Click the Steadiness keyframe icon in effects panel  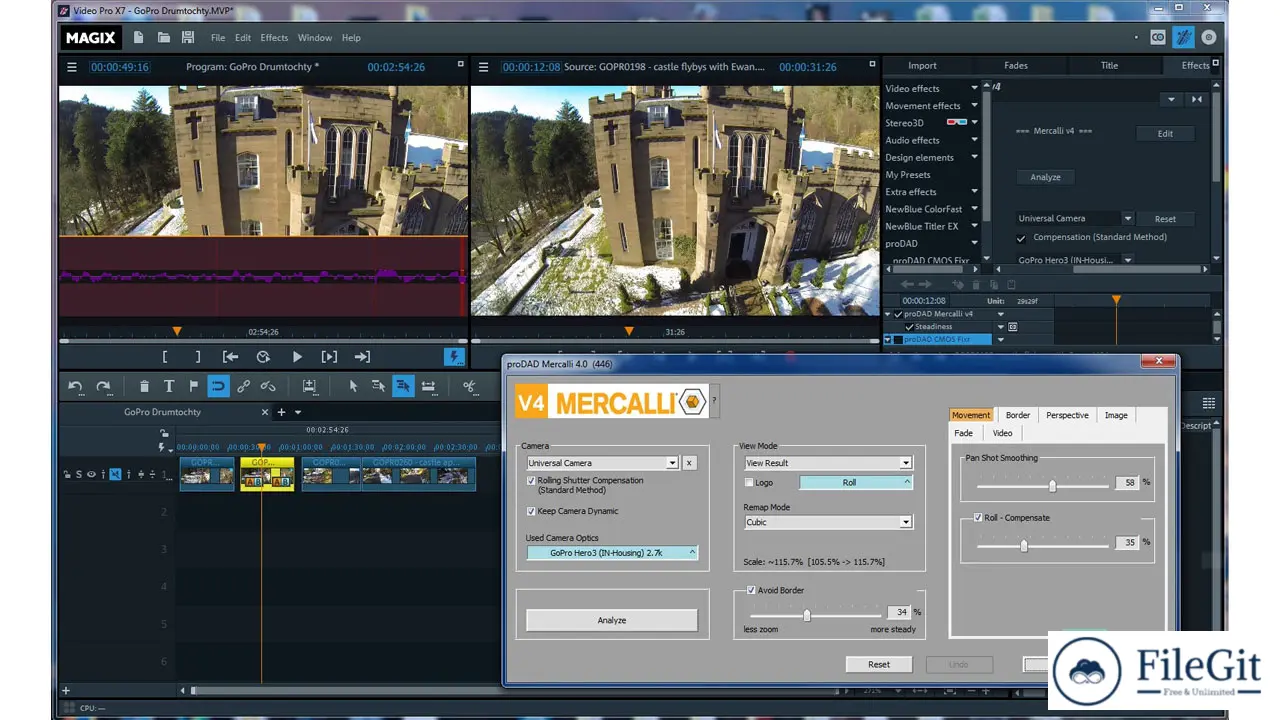1013,327
